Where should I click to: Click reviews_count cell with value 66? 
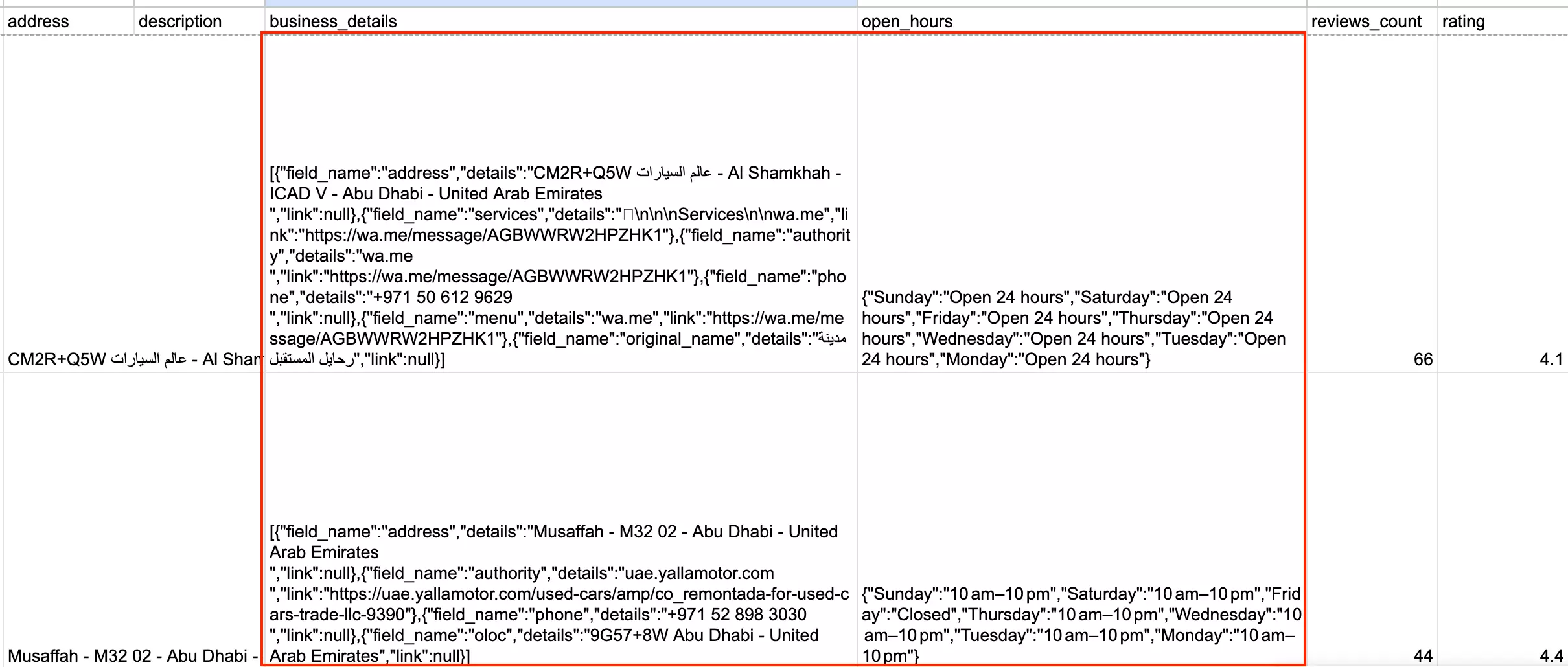(1372, 203)
